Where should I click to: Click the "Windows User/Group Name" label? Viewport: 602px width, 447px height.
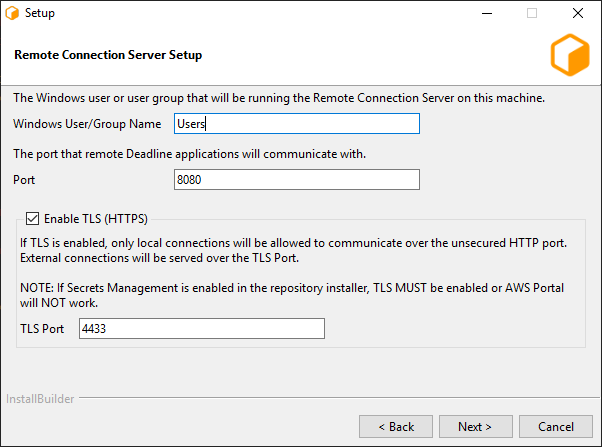(87, 124)
